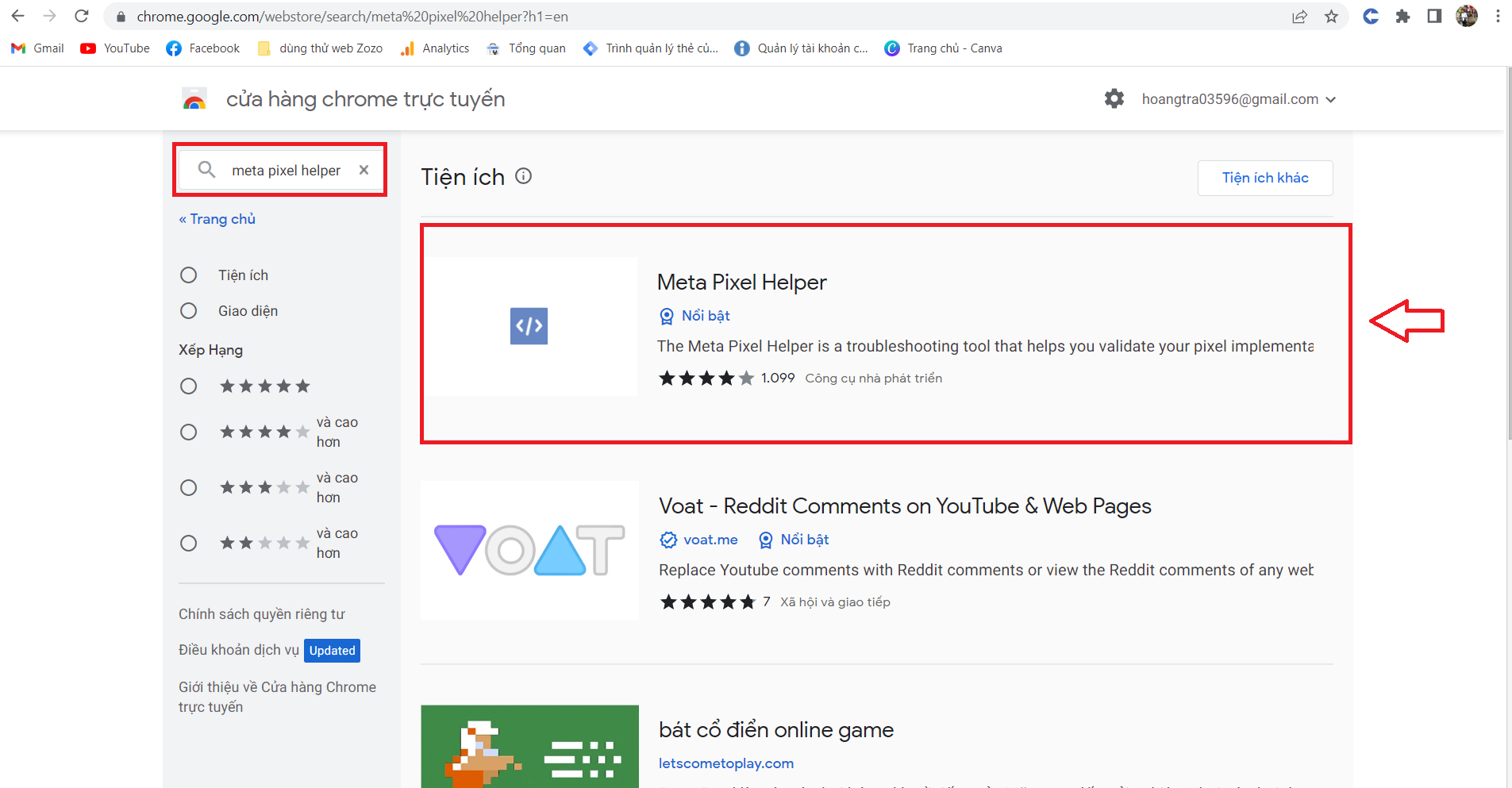Click the info icon beside 'Tiện ích'
The width and height of the screenshot is (1512, 788).
(x=524, y=175)
